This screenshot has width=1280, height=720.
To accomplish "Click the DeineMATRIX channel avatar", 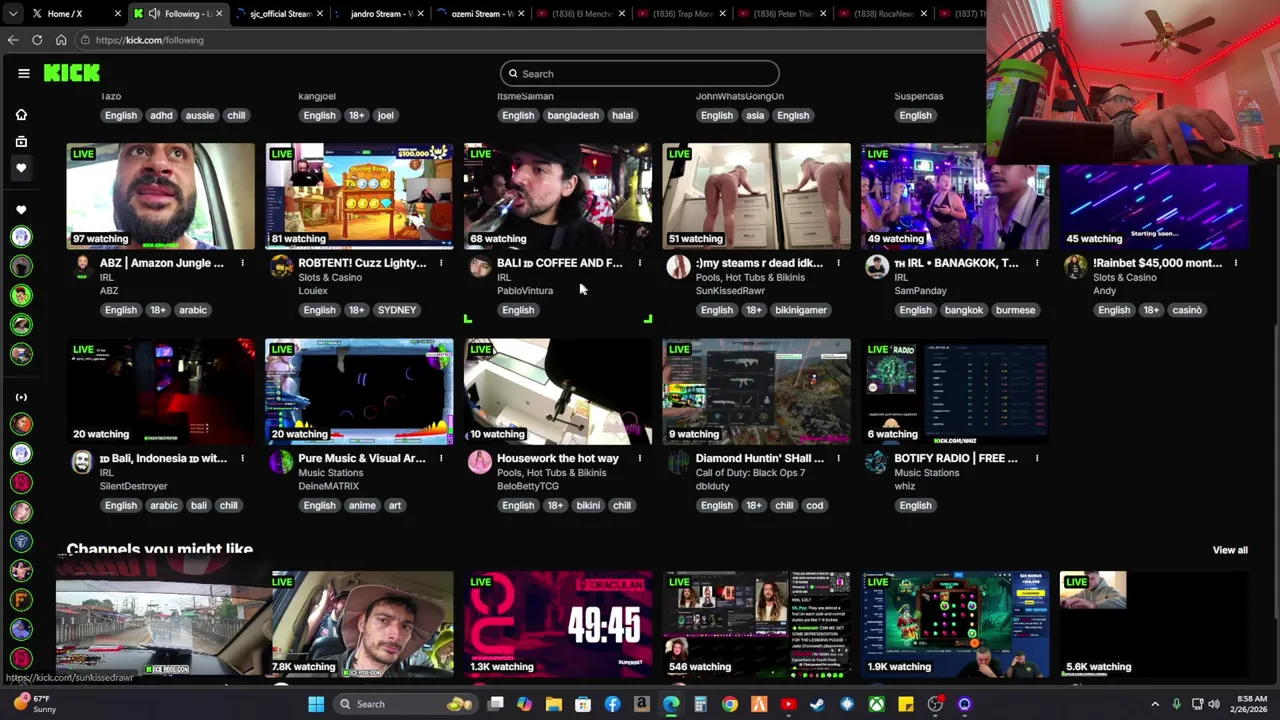I will 281,461.
